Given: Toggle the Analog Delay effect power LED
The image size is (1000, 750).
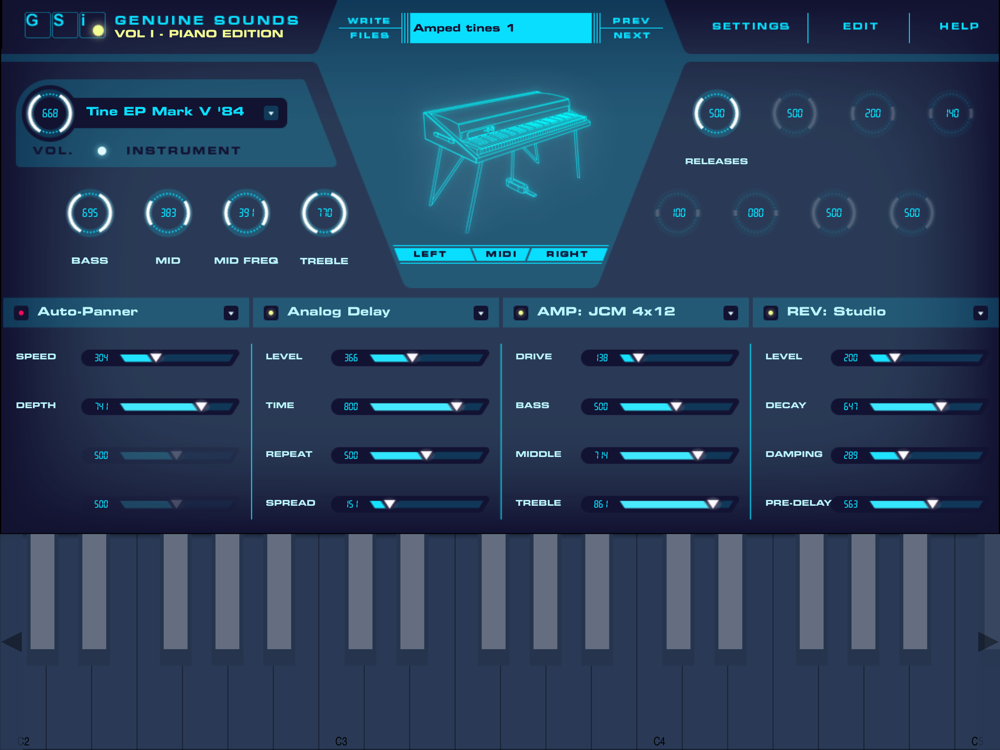Looking at the screenshot, I should click(x=271, y=312).
